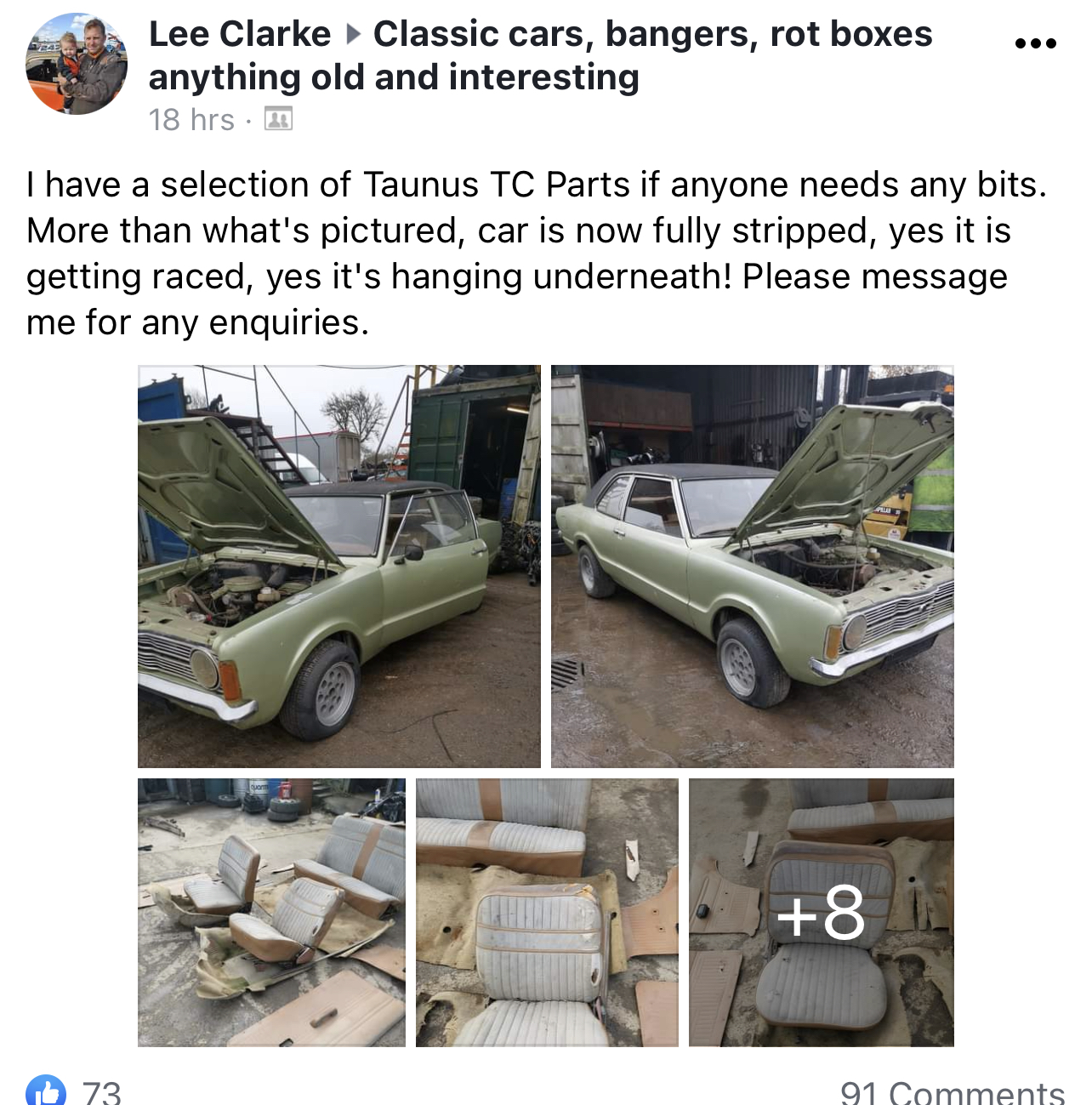This screenshot has width=1092, height=1105.
Task: Open the first photo of green Taunus front-left
Action: click(x=339, y=567)
